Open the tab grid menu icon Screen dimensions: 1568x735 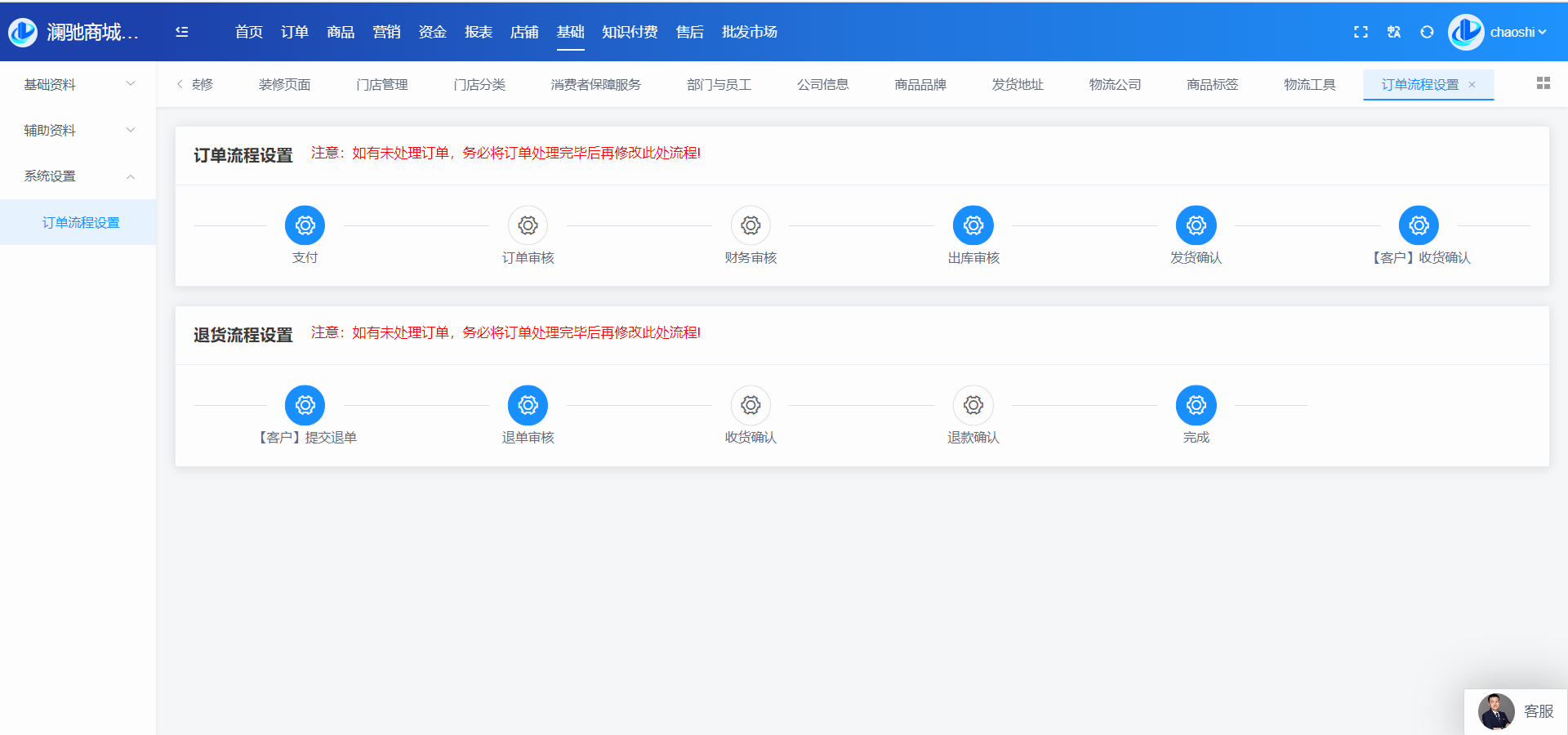tap(1543, 83)
